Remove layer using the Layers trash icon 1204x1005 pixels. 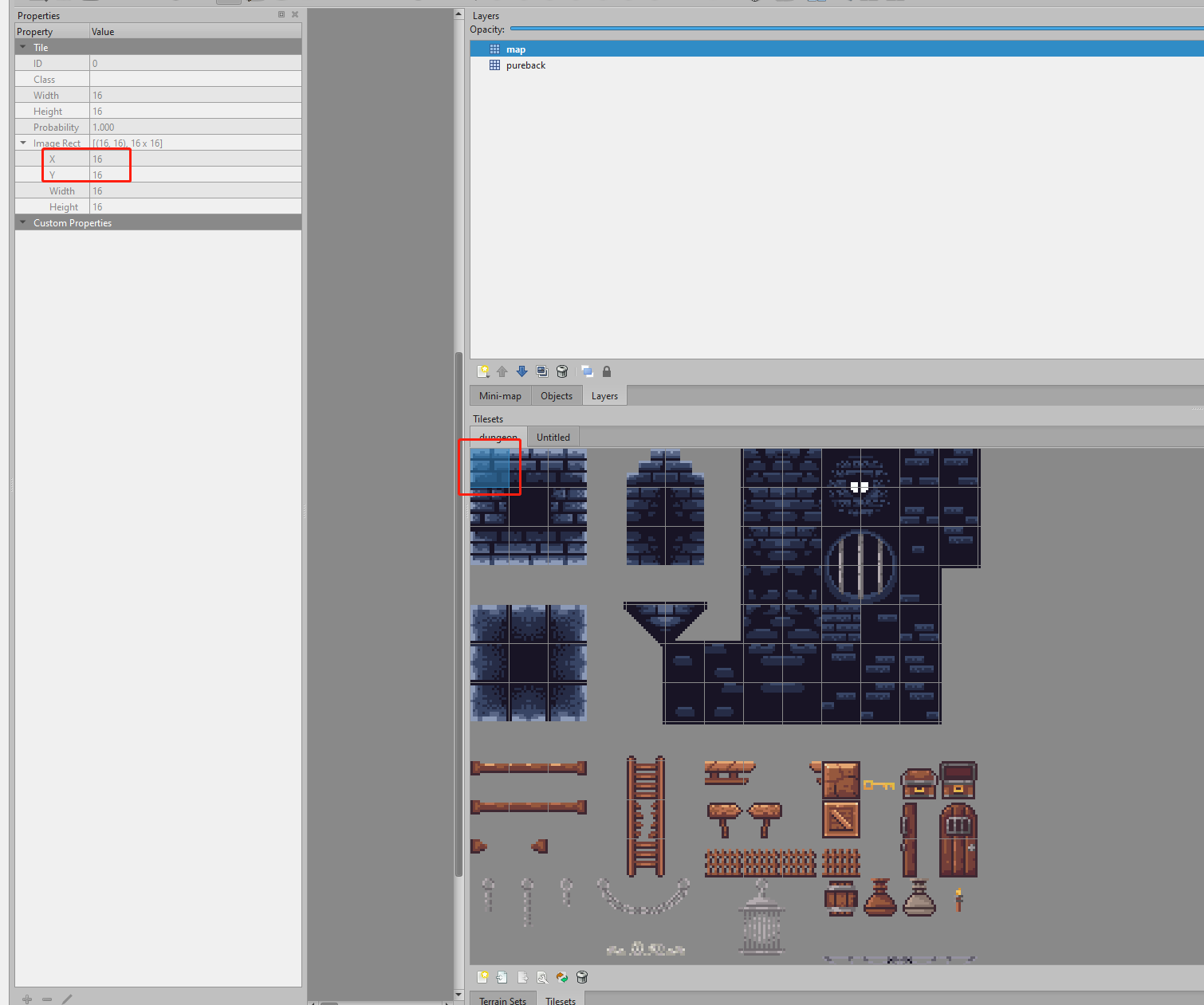(562, 371)
